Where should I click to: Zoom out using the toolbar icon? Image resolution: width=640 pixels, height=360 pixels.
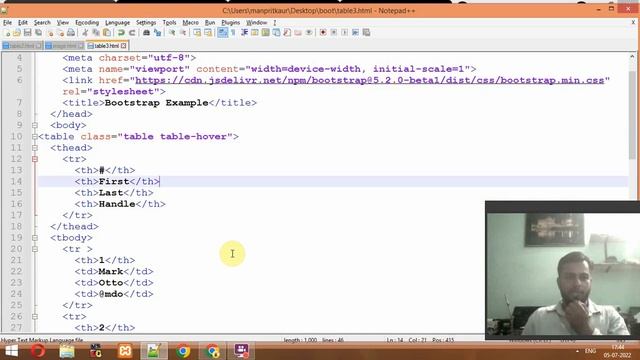pyautogui.click(x=183, y=33)
